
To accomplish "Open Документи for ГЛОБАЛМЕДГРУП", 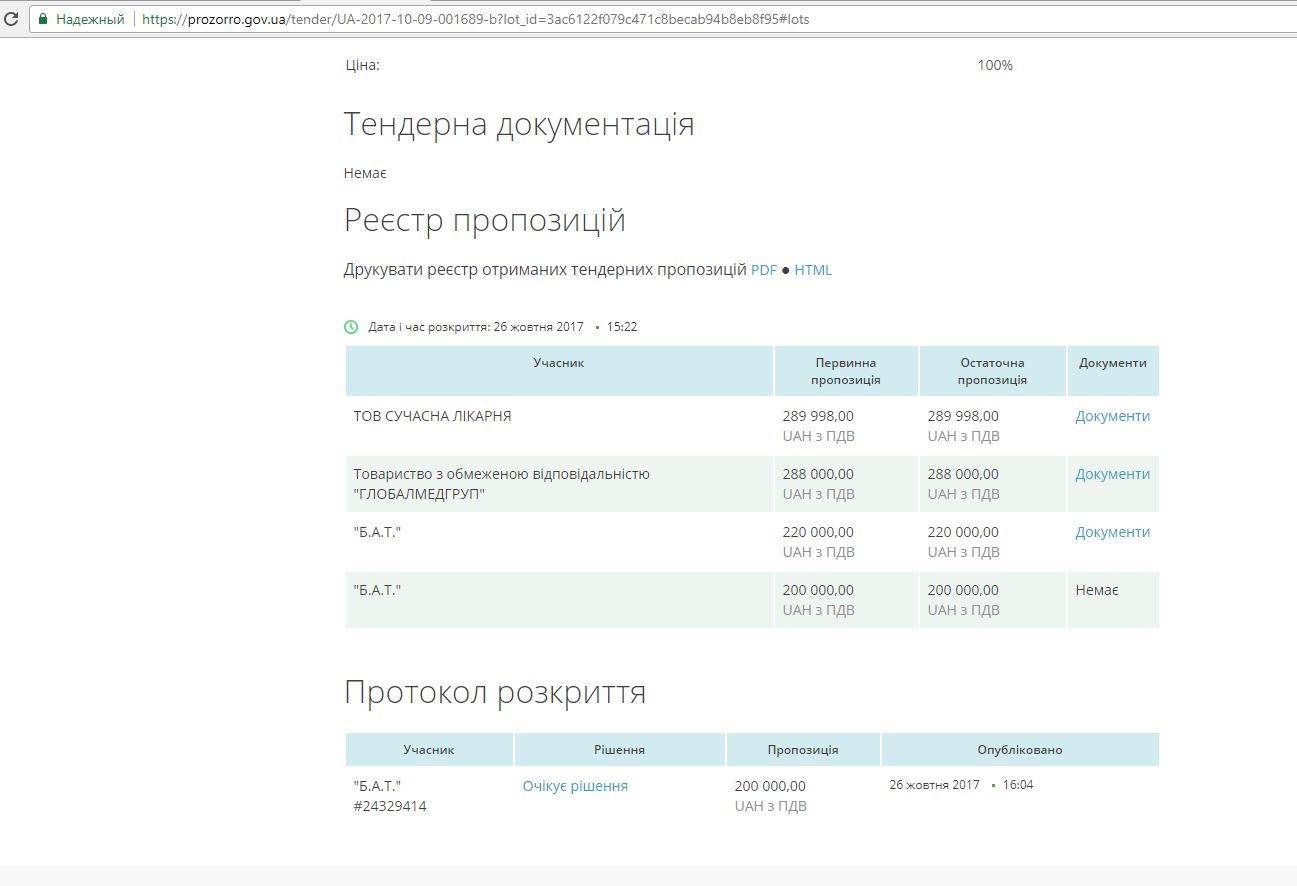I will (1112, 474).
